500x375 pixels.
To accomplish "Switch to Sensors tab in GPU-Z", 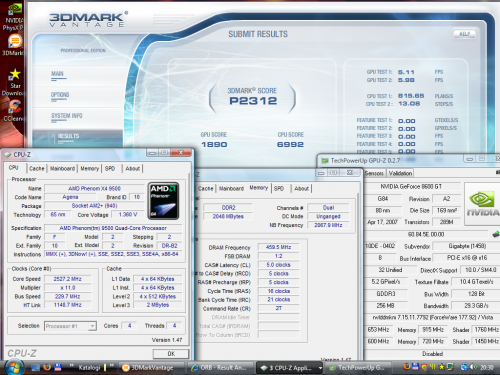I will [x=374, y=173].
